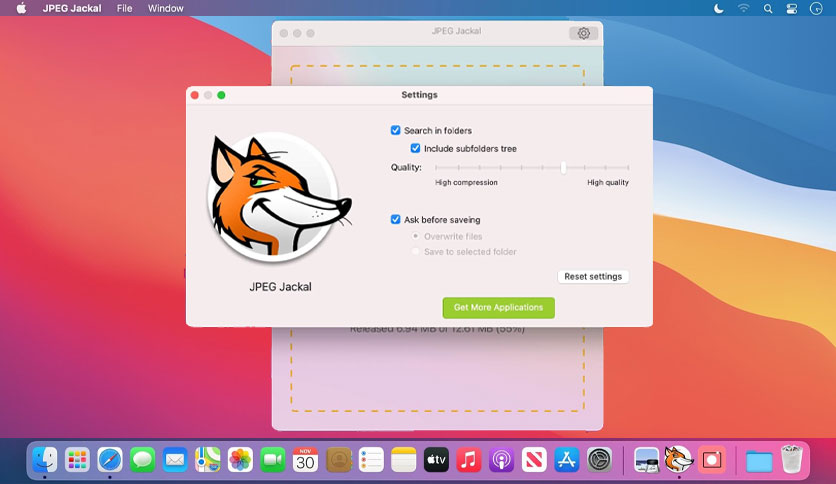
Task: Open Maps app in the dock
Action: point(207,459)
